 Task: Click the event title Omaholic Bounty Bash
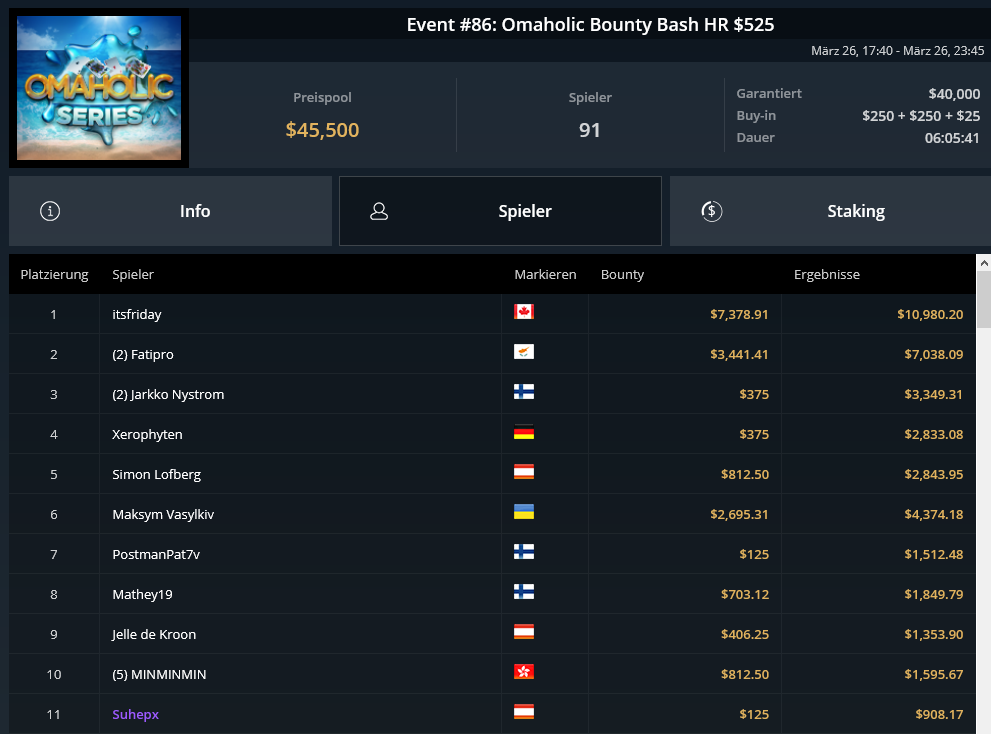590,25
